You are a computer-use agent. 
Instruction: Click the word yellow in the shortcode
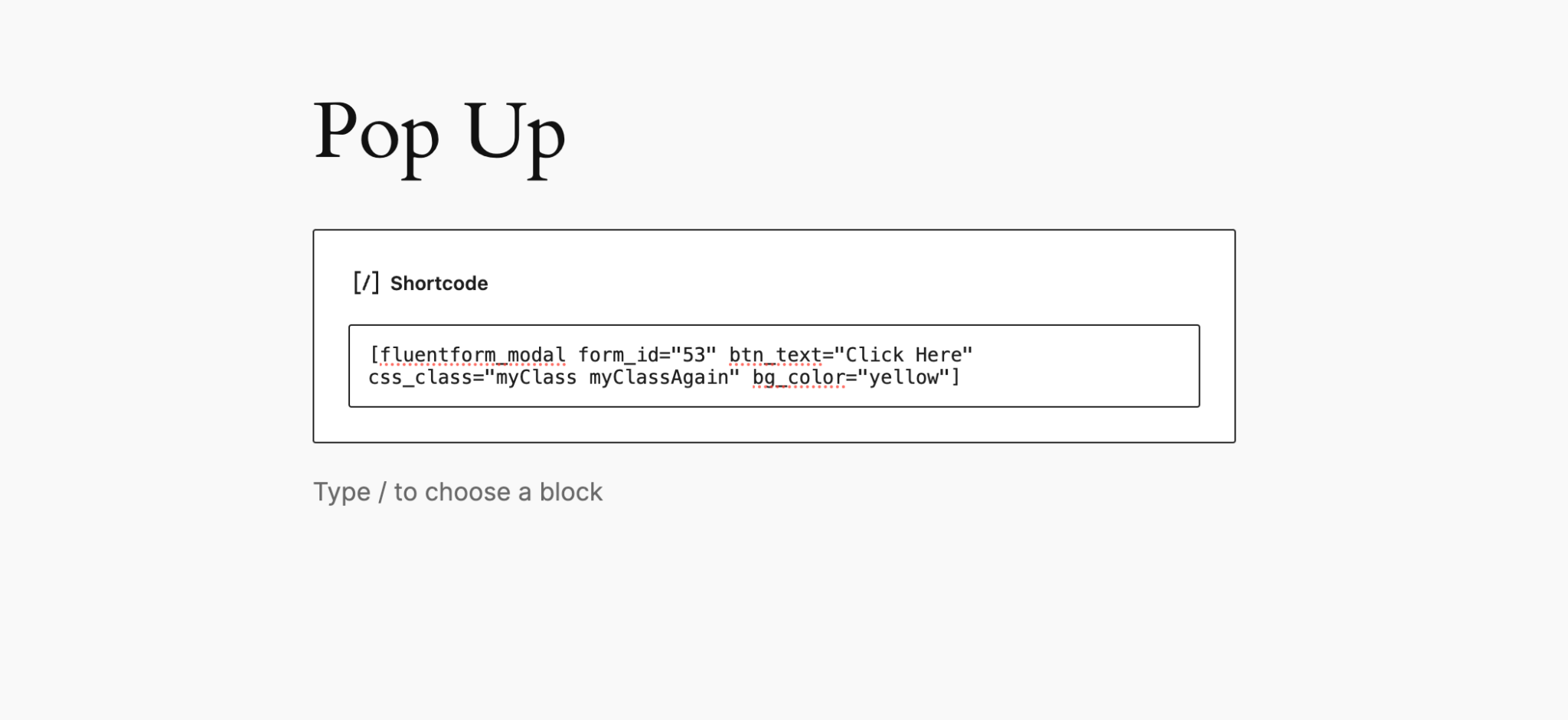tap(906, 376)
